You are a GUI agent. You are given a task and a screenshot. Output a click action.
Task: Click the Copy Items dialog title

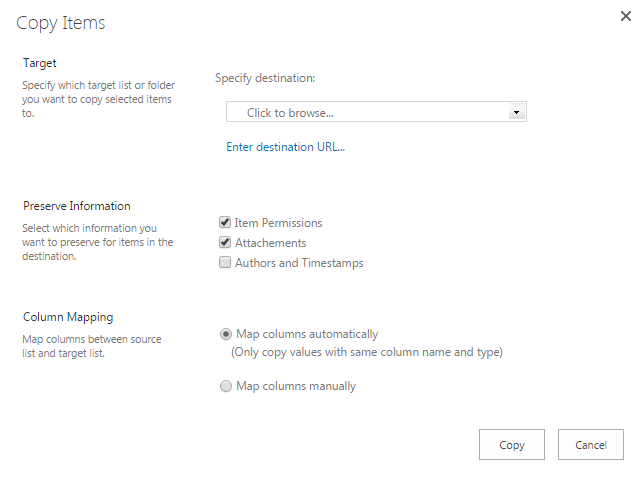61,23
